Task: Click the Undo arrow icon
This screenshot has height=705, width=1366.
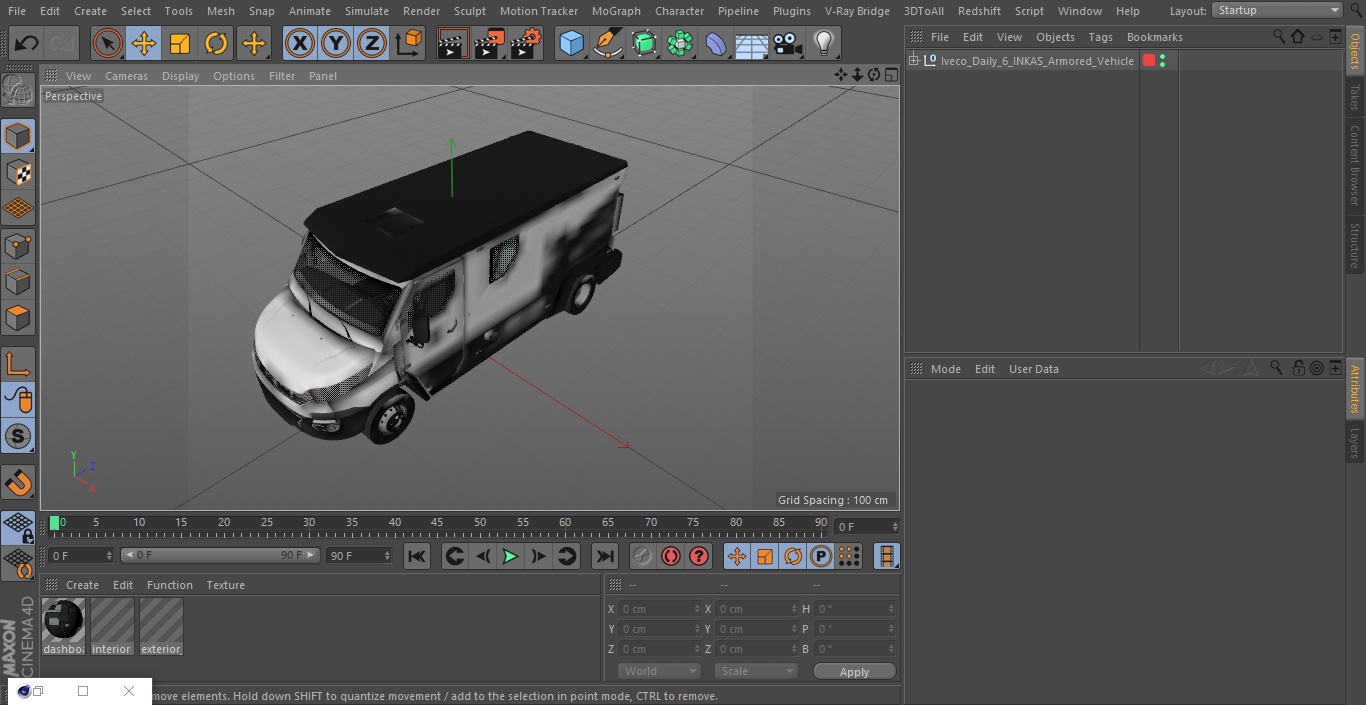Action: [x=27, y=43]
